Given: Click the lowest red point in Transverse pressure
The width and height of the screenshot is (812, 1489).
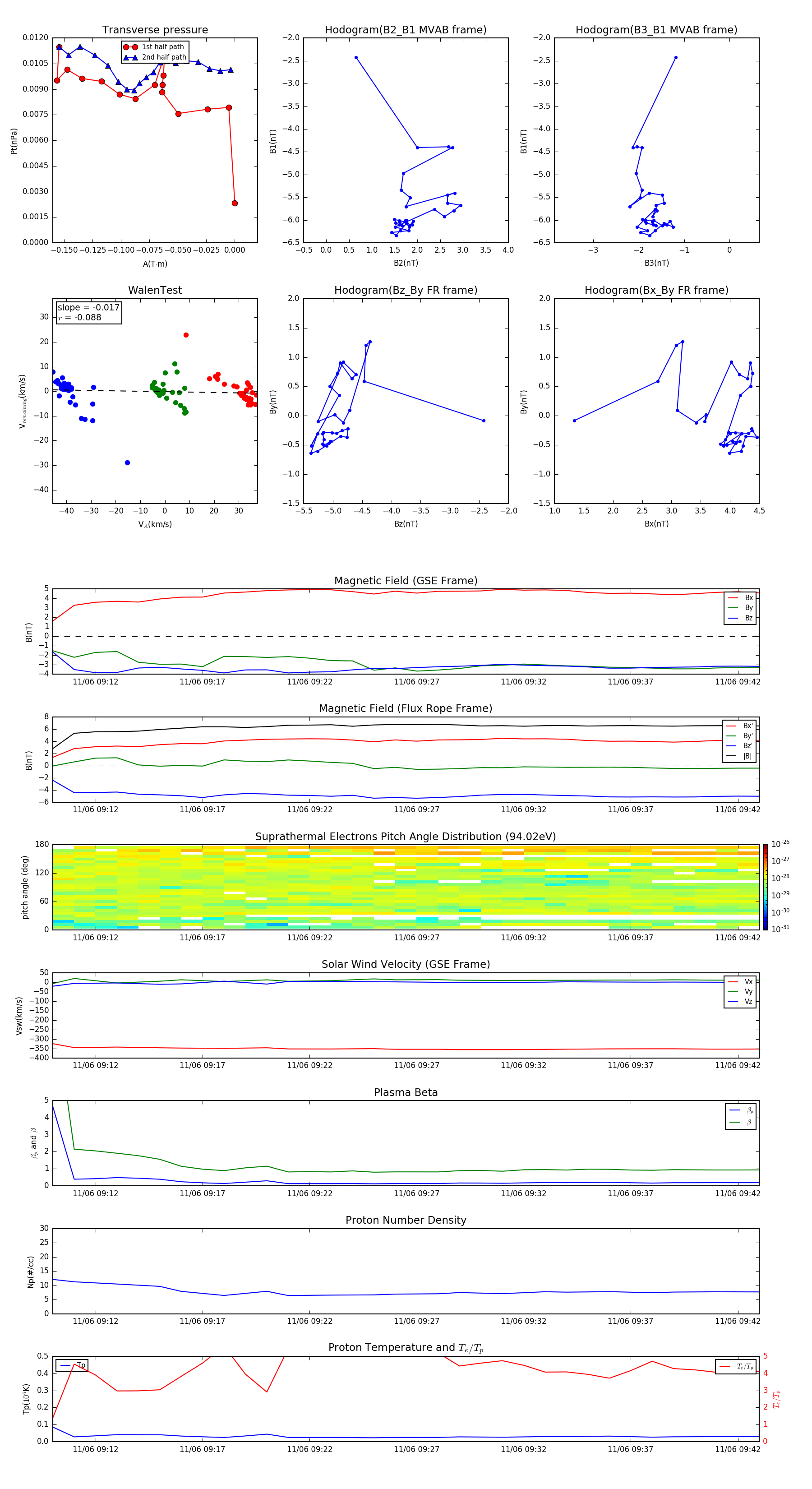Looking at the screenshot, I should 235,203.
